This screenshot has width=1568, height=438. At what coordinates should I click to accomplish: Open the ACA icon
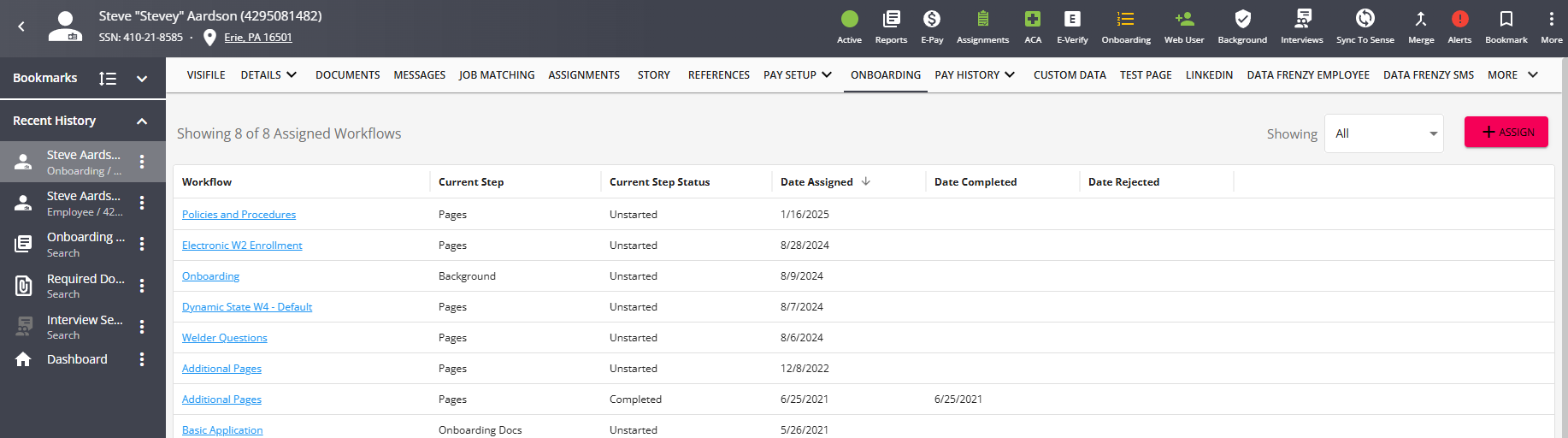tap(1033, 20)
